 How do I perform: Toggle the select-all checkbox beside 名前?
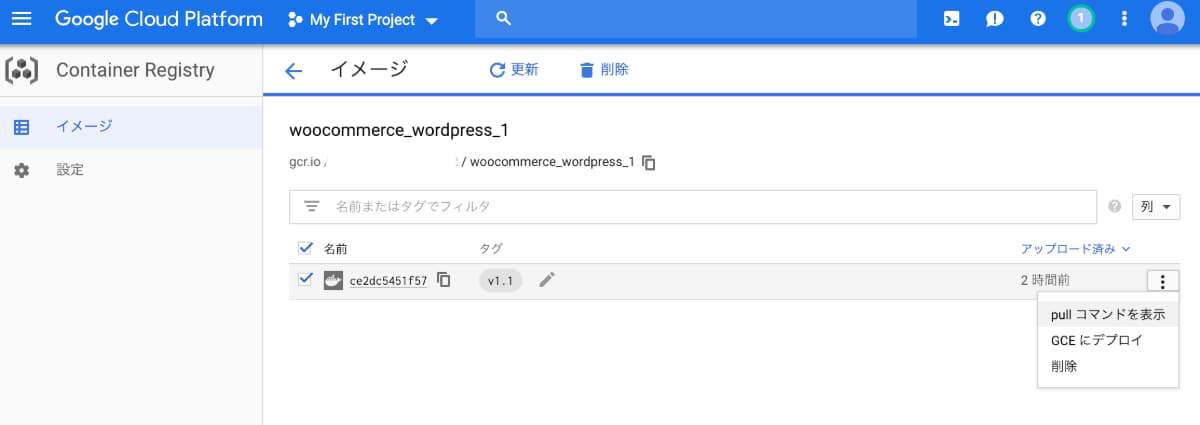pyautogui.click(x=306, y=248)
